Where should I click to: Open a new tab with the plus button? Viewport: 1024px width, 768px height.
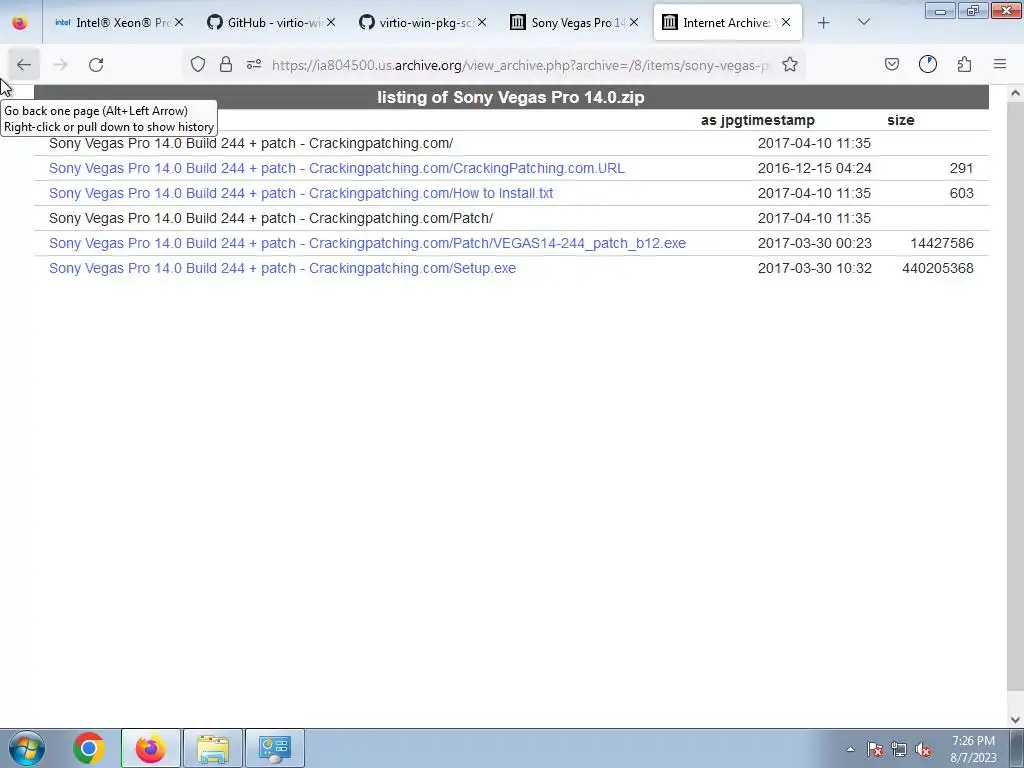[824, 23]
